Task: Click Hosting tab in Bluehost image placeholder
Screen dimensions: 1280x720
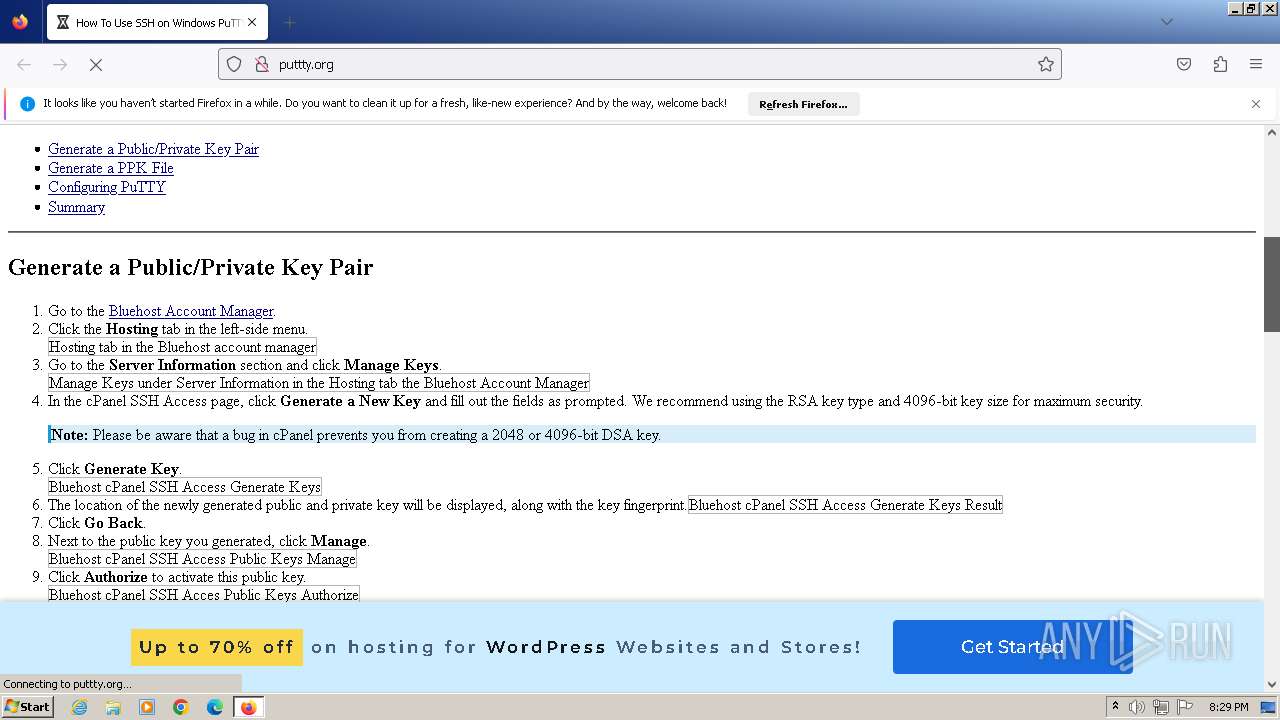Action: [x=182, y=347]
